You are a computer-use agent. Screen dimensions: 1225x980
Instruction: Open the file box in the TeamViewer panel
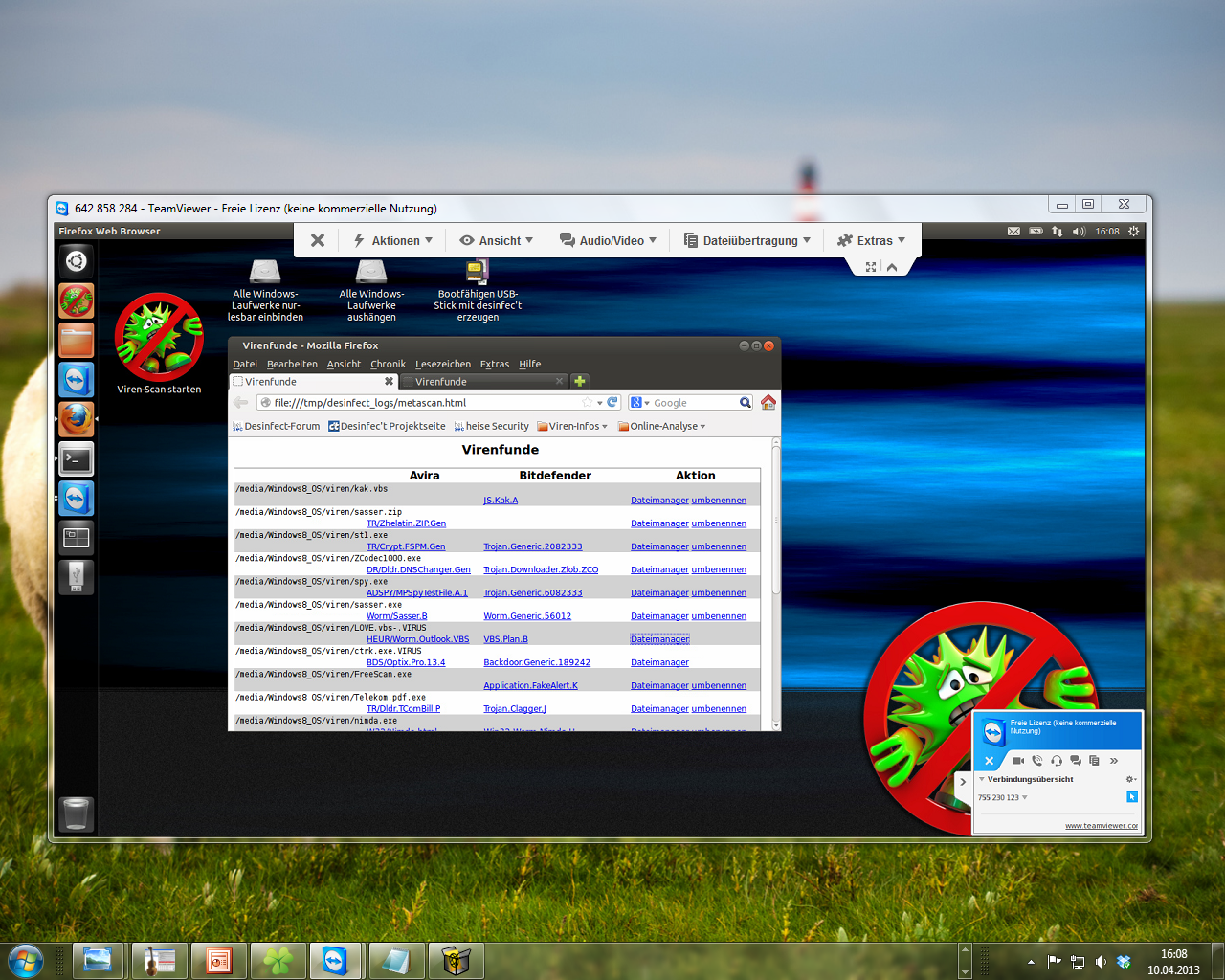pos(1094,761)
